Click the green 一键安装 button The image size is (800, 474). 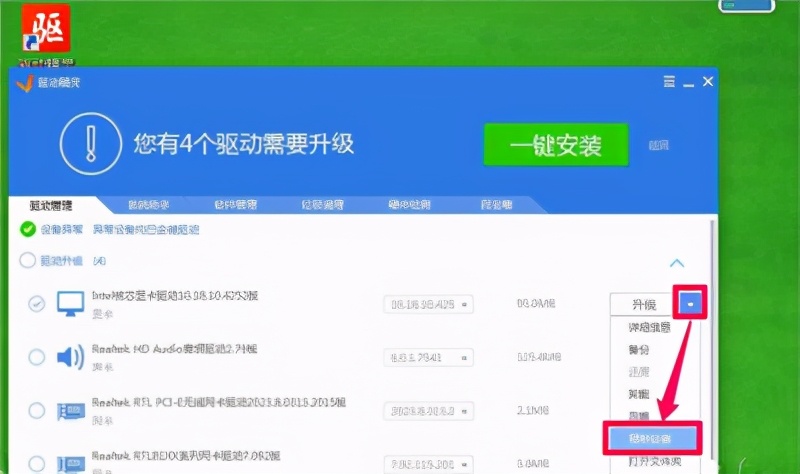tap(556, 145)
